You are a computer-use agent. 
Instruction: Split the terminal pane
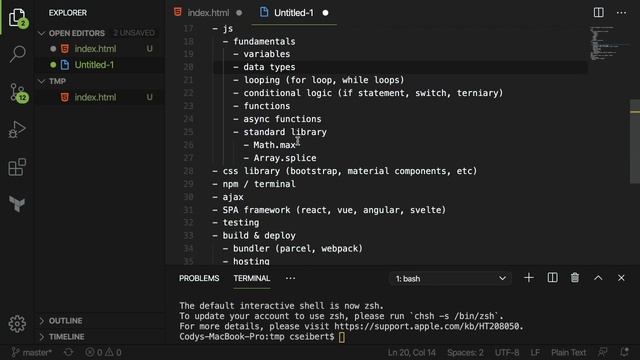(x=552, y=278)
